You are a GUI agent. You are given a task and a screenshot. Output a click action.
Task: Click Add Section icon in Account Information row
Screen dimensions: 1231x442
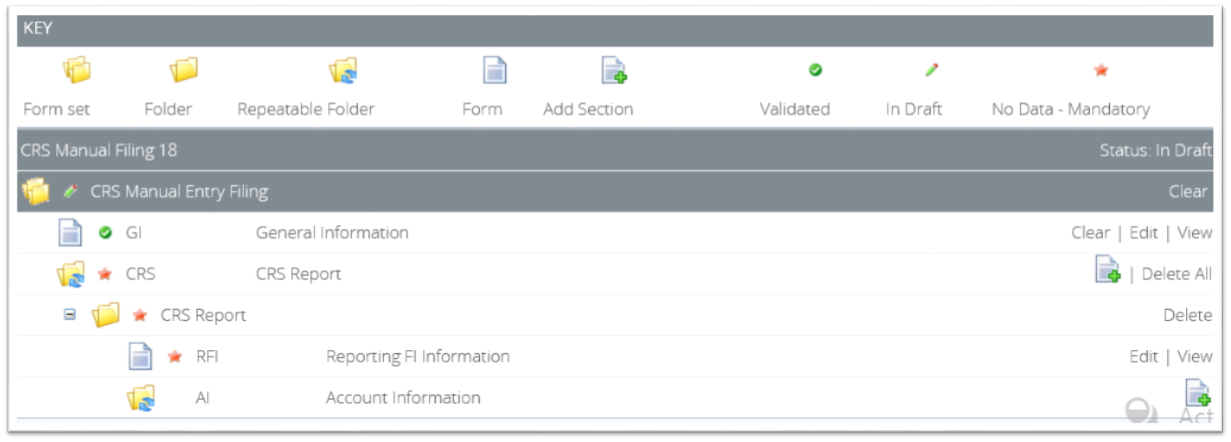tap(1197, 394)
